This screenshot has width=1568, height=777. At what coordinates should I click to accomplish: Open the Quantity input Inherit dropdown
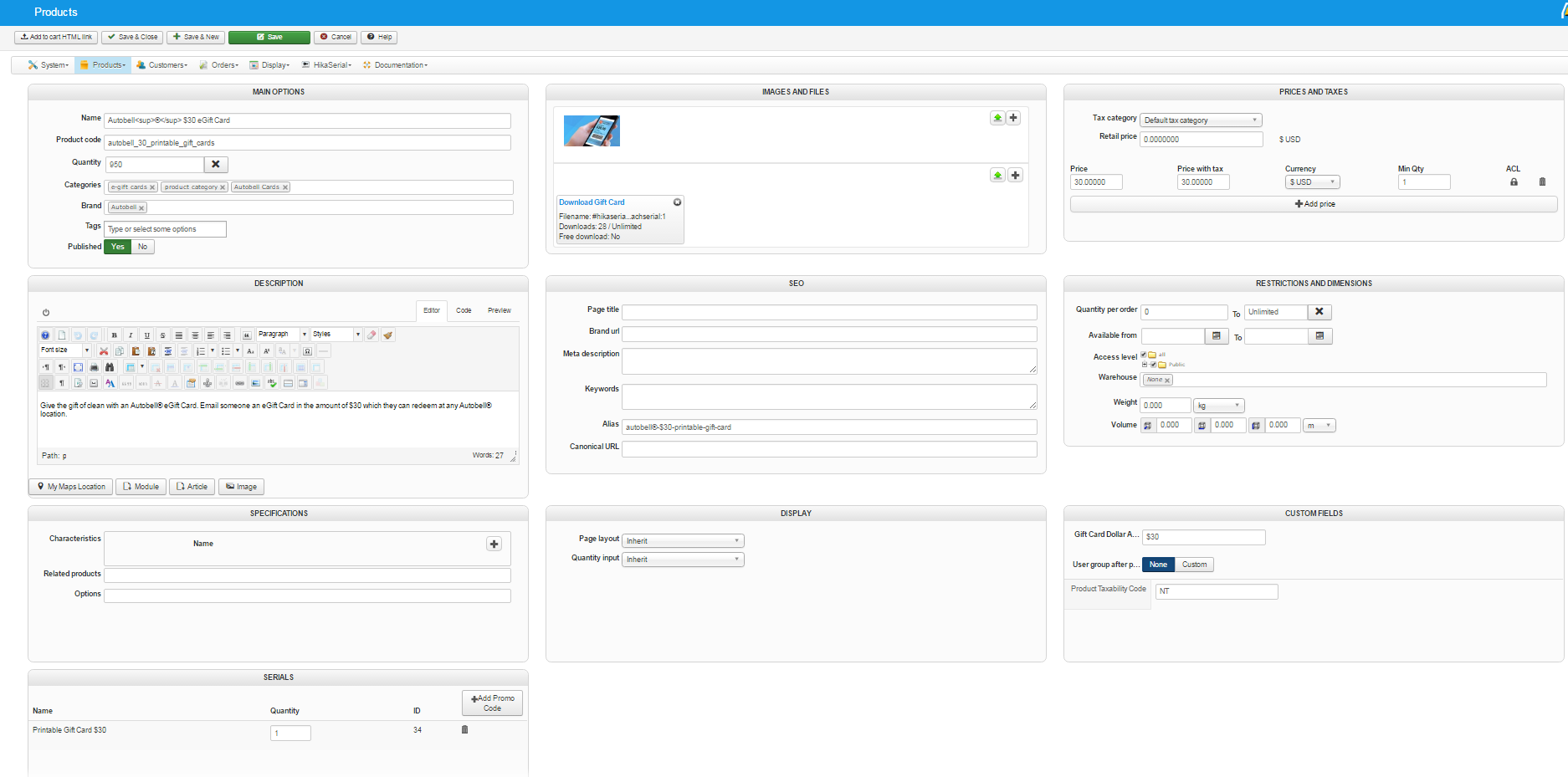[x=684, y=560]
